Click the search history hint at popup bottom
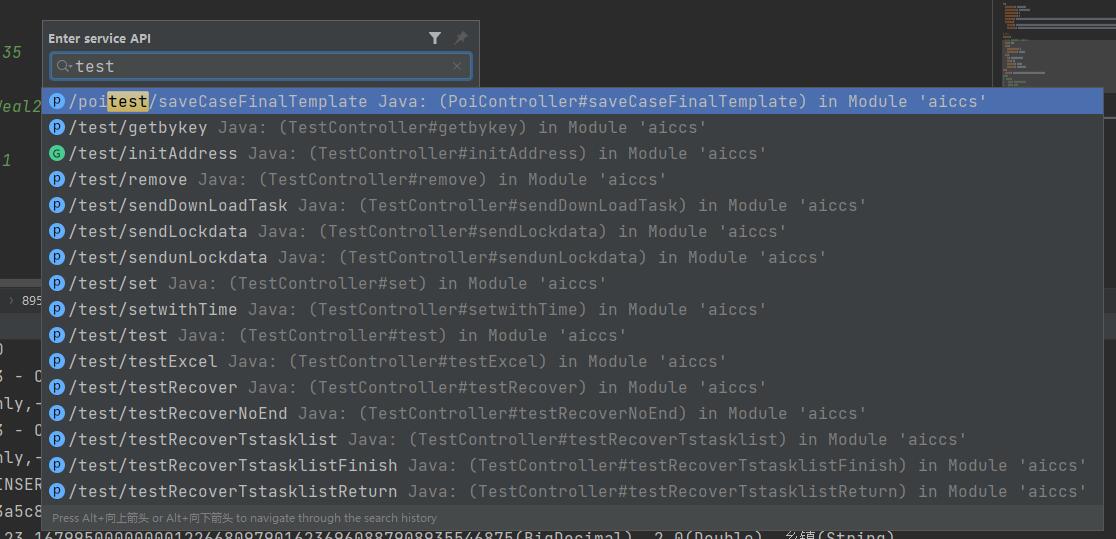This screenshot has width=1116, height=539. pos(244,518)
